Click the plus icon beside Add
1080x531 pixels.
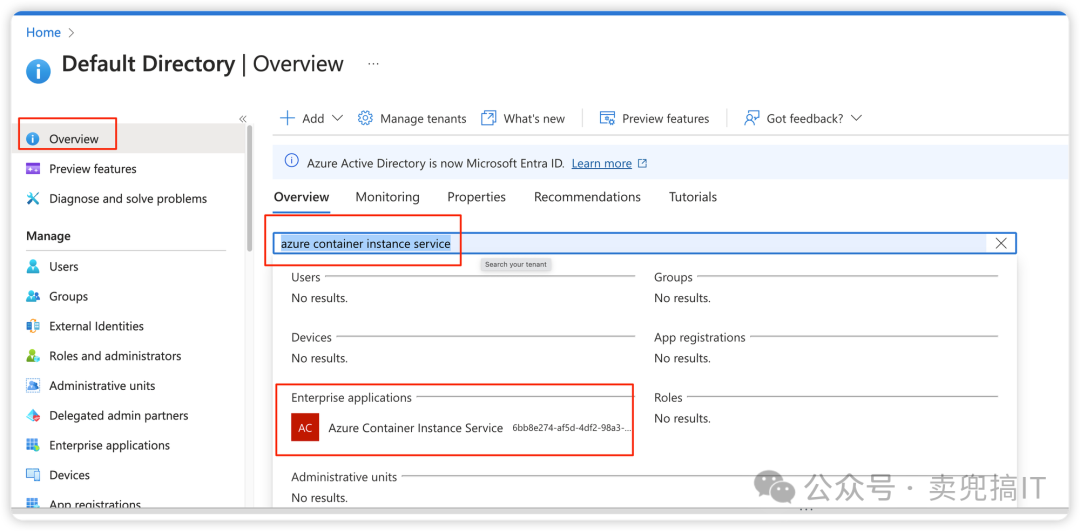(x=287, y=118)
